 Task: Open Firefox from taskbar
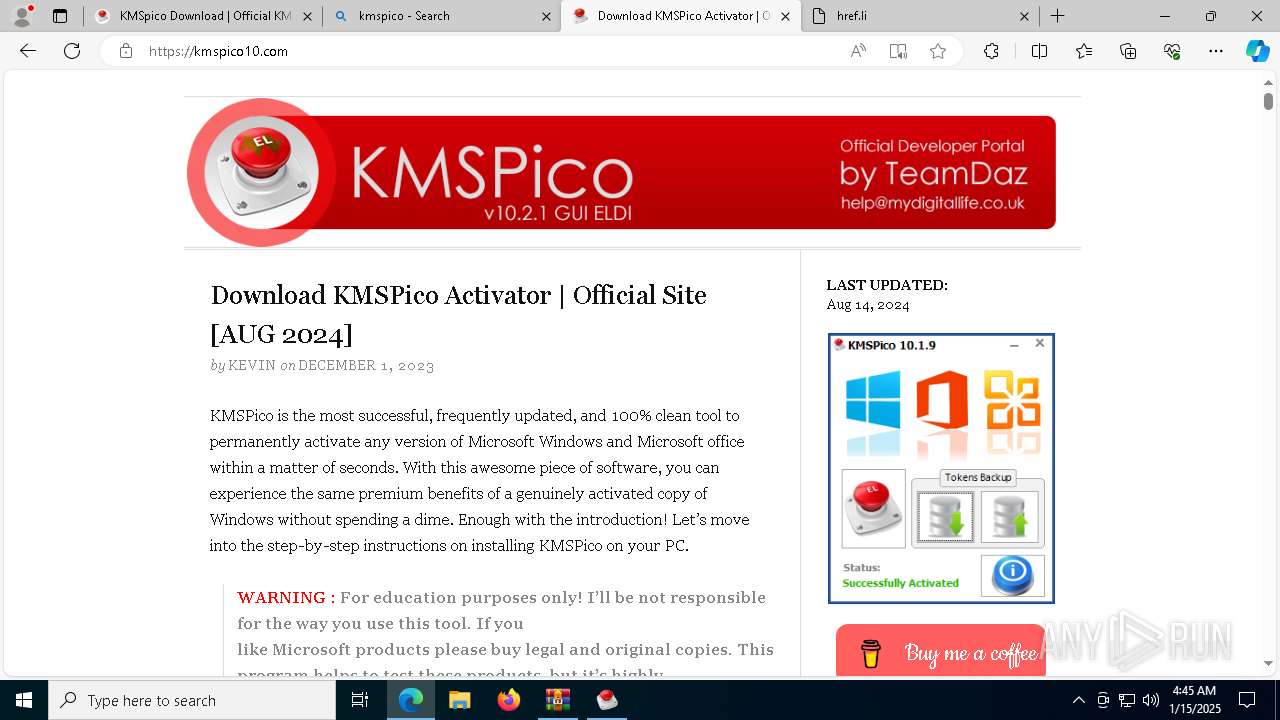508,700
